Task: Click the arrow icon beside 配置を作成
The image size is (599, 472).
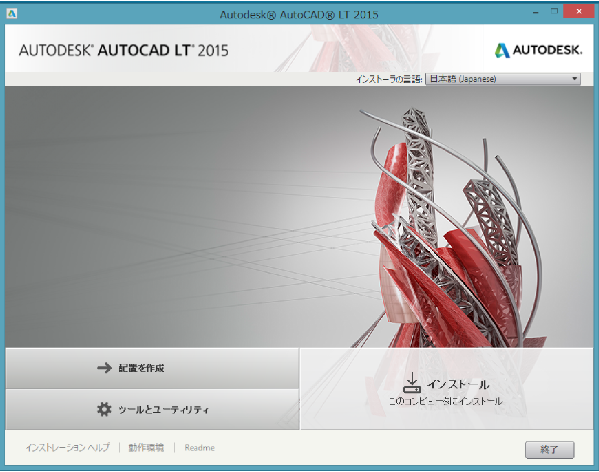Action: 104,368
